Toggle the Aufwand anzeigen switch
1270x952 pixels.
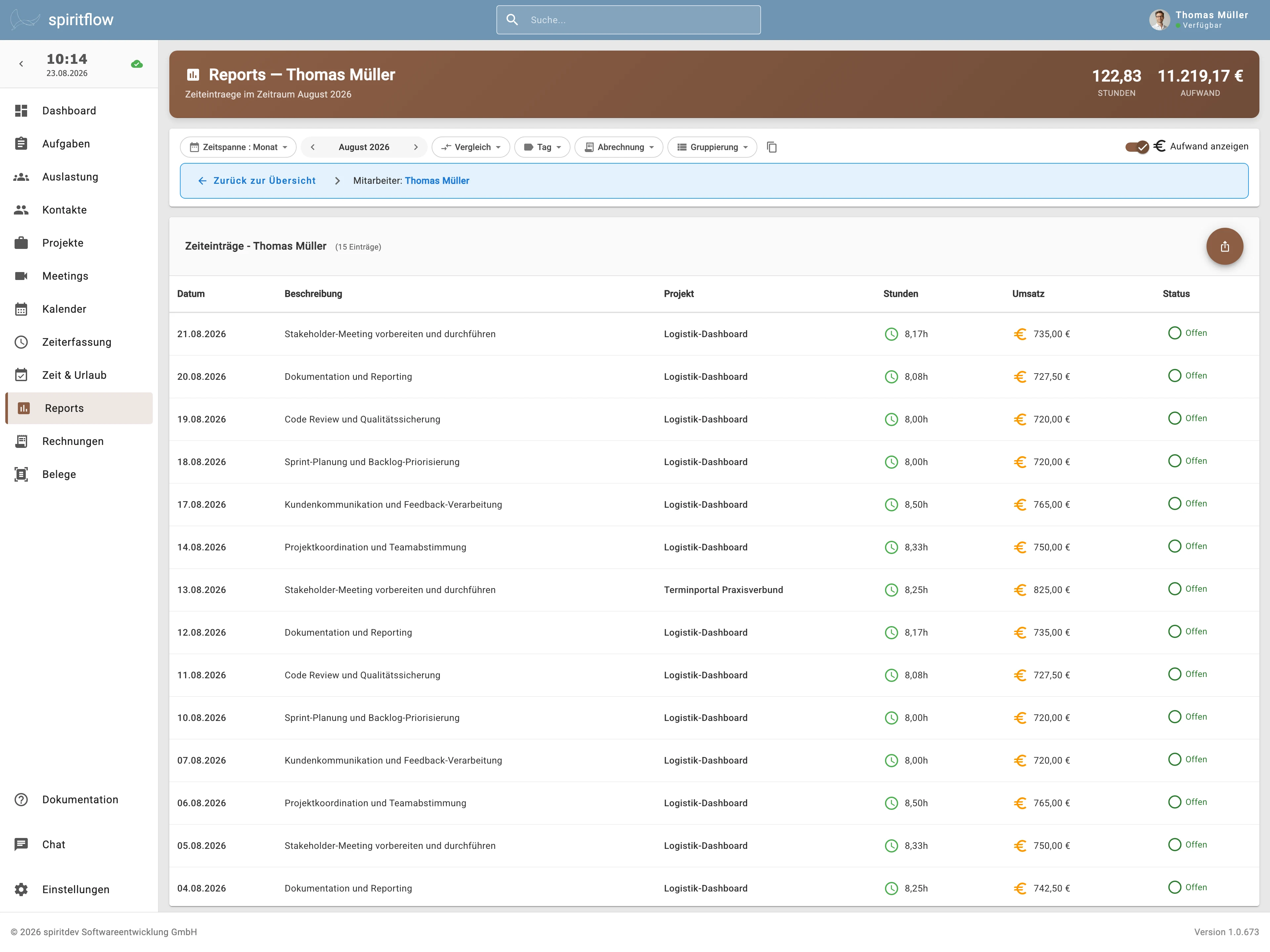[x=1137, y=147]
